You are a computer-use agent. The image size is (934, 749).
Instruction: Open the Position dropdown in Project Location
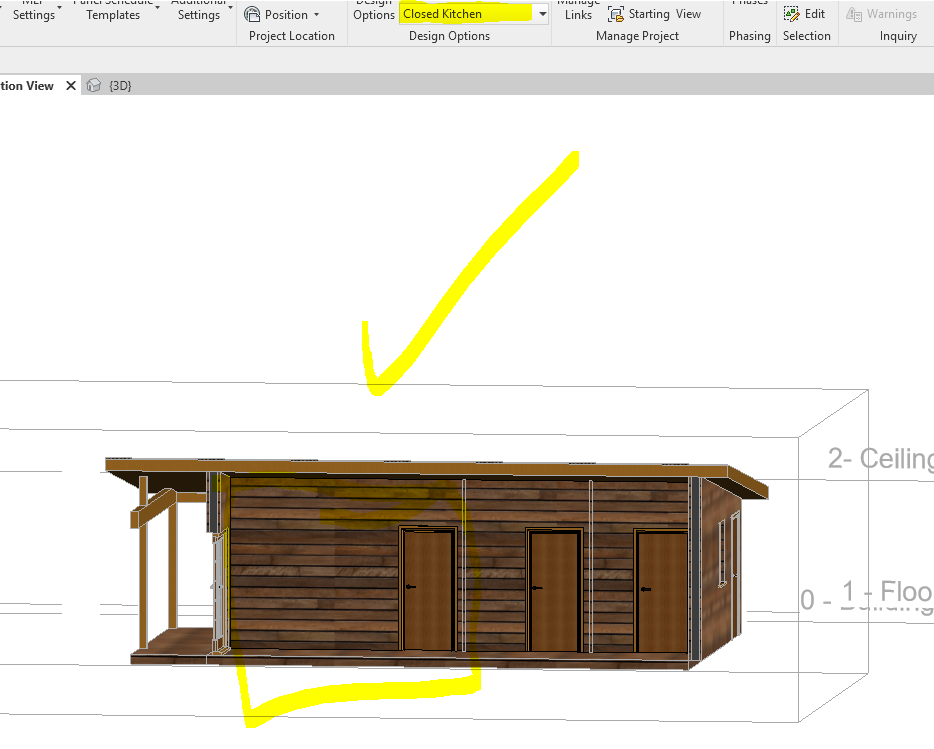click(x=316, y=14)
